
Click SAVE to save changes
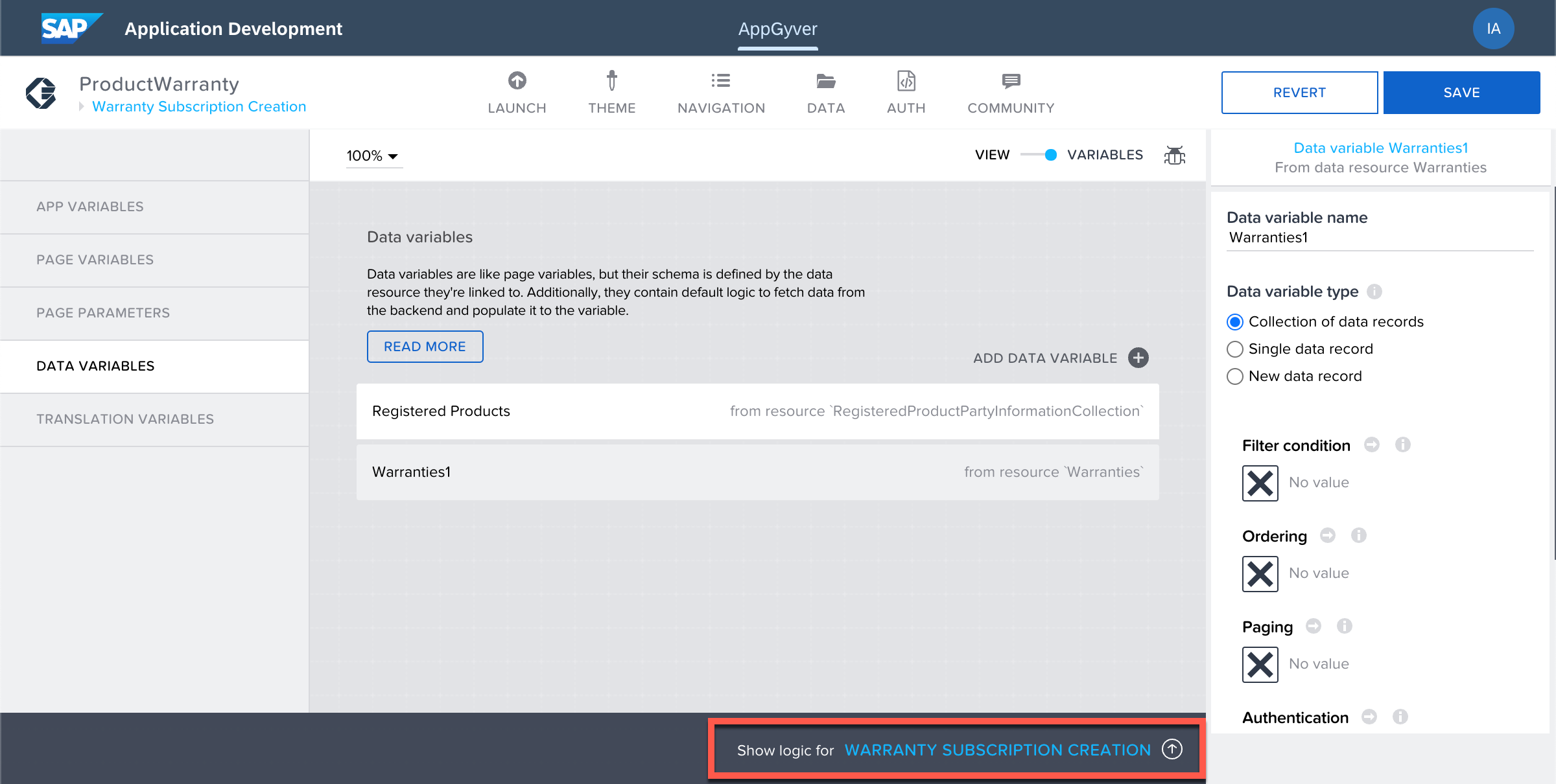point(1462,92)
